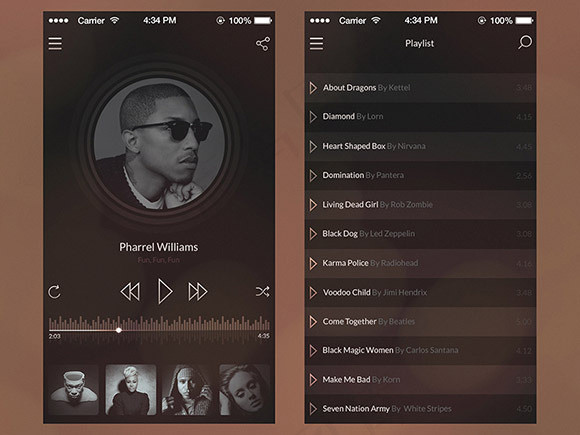Click the progress knob on waveform slider

point(118,330)
